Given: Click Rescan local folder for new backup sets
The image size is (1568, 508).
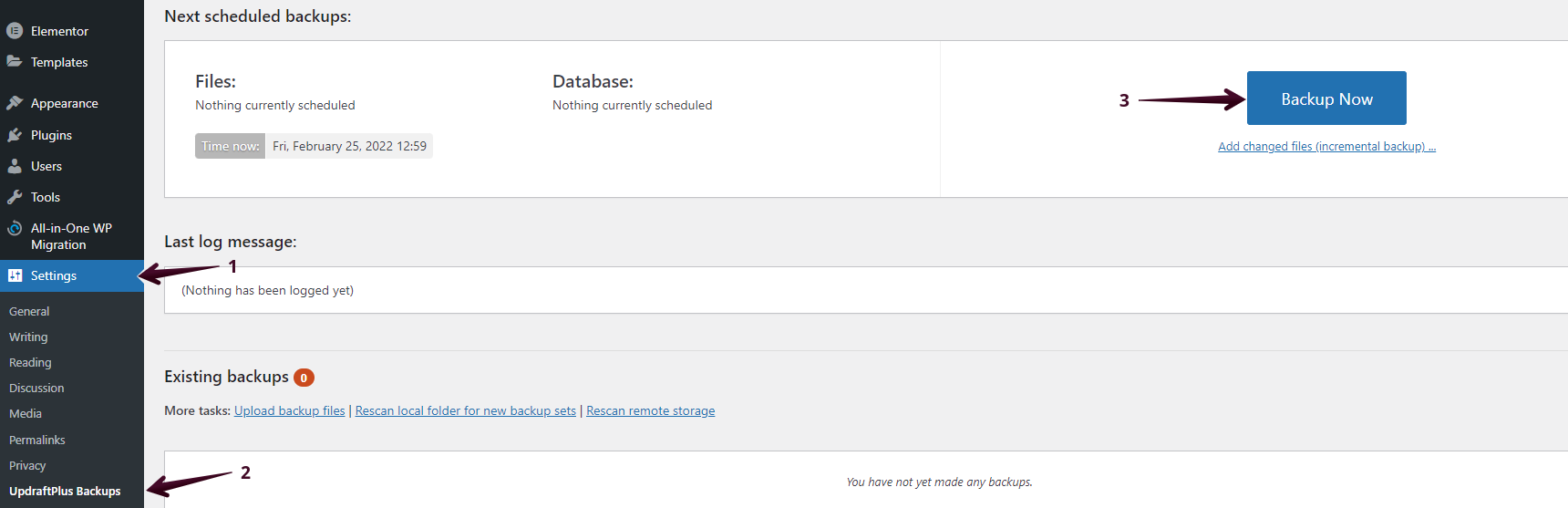Looking at the screenshot, I should [465, 411].
